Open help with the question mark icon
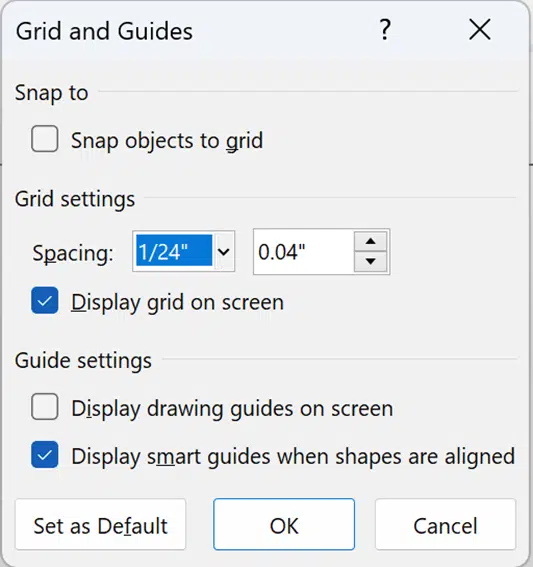Screen dimensions: 533x567 [x=385, y=30]
